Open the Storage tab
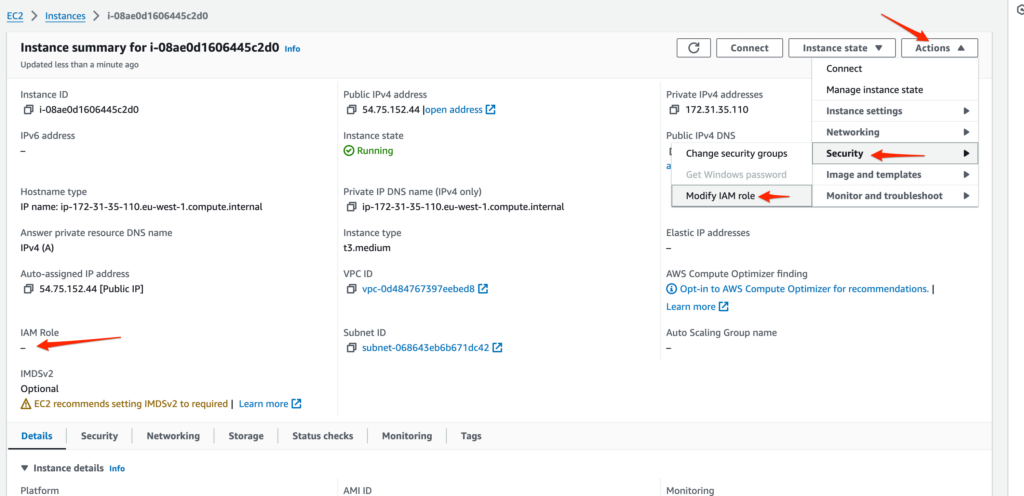1024x496 pixels. [246, 436]
